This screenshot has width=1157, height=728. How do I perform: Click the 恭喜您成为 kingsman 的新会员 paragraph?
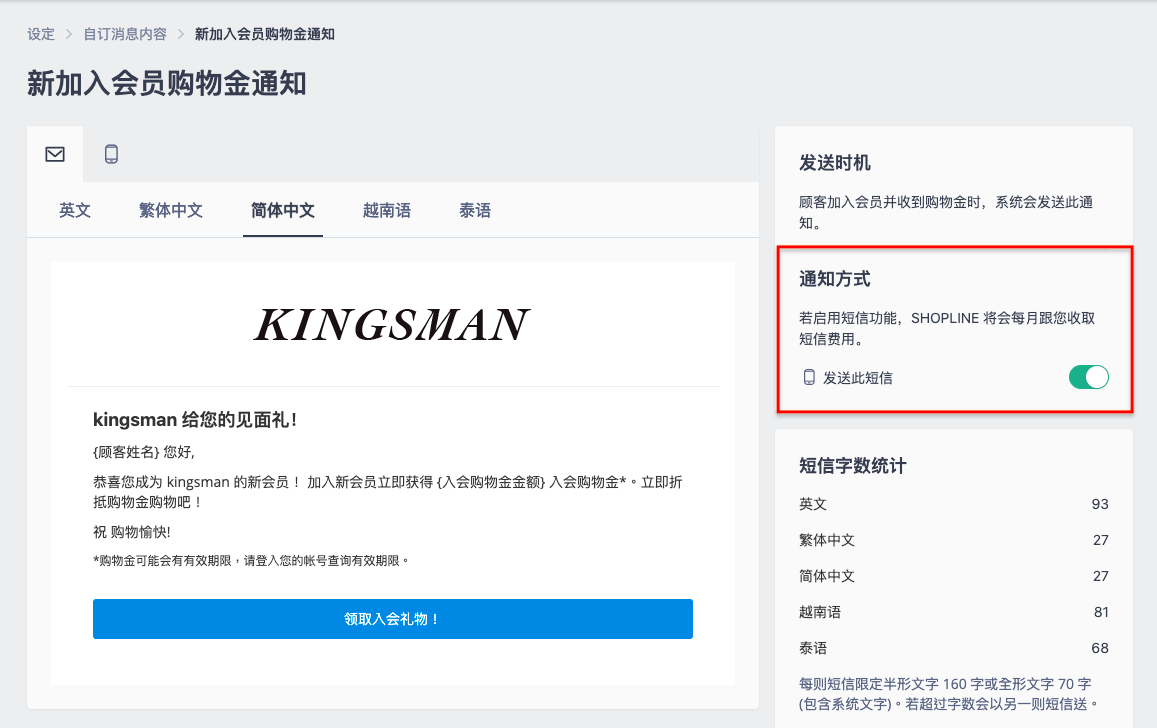pyautogui.click(x=387, y=492)
